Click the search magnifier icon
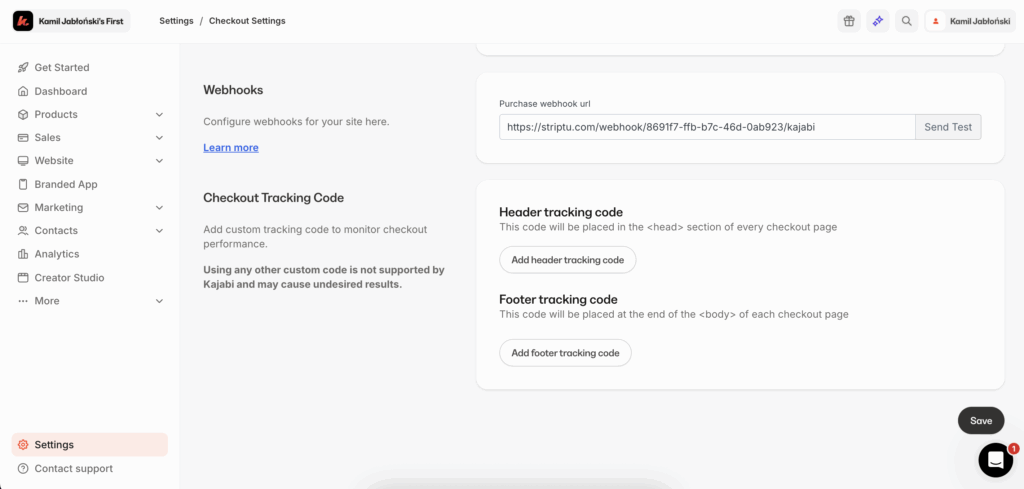The width and height of the screenshot is (1024, 489). [906, 21]
